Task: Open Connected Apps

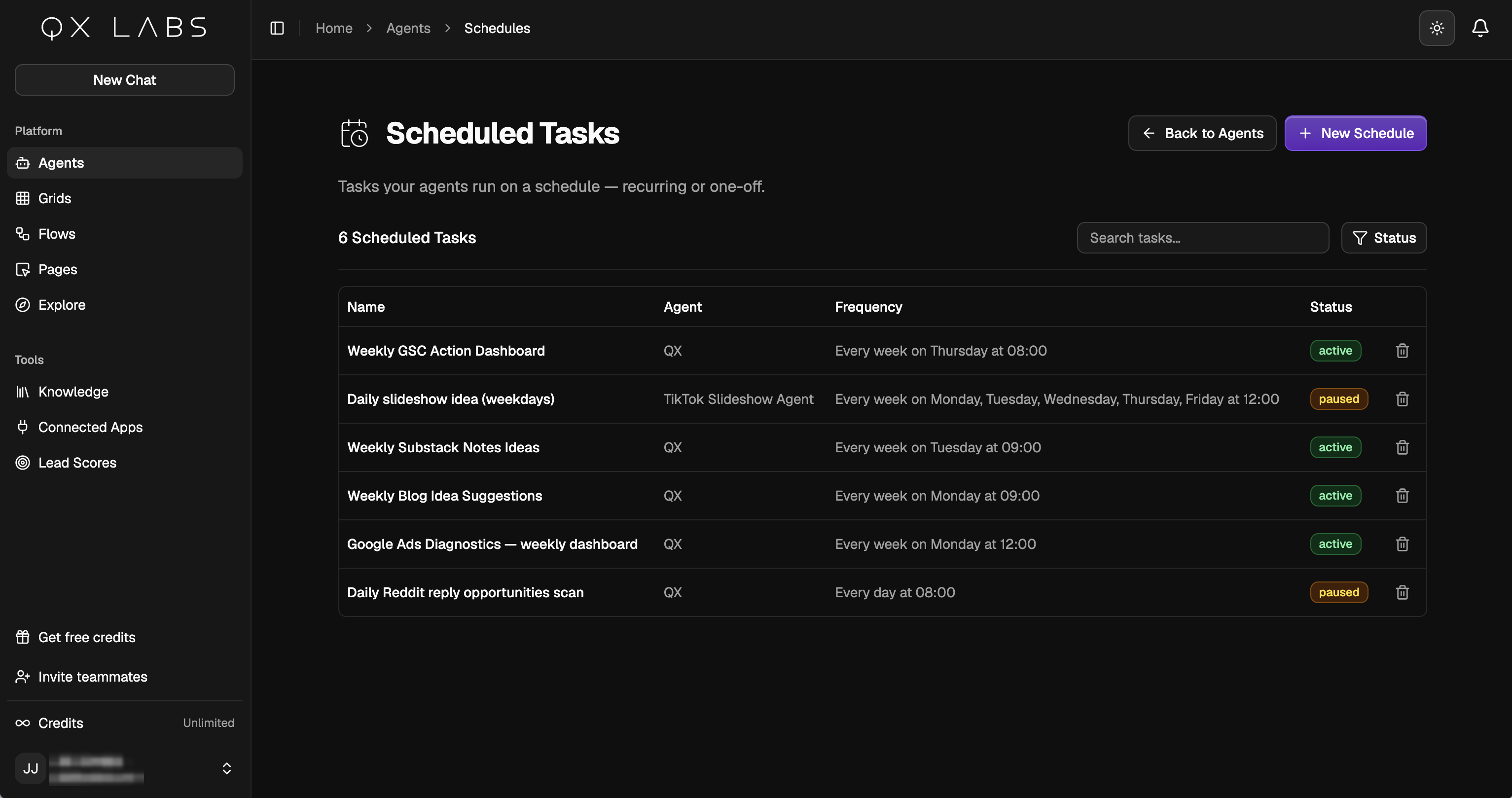Action: pos(124,427)
